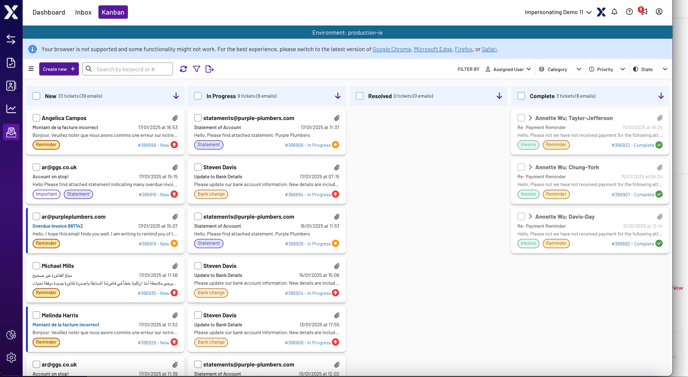Open the help question mark icon

point(629,12)
